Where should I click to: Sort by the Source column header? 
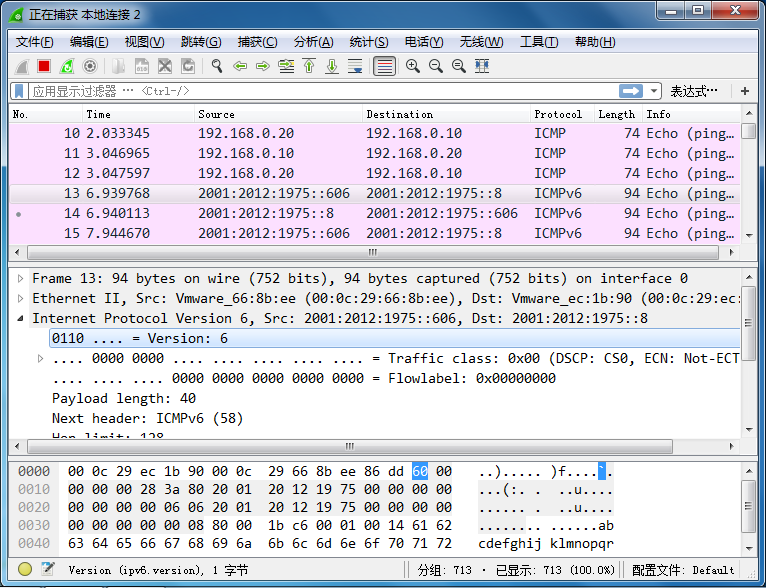(278, 114)
